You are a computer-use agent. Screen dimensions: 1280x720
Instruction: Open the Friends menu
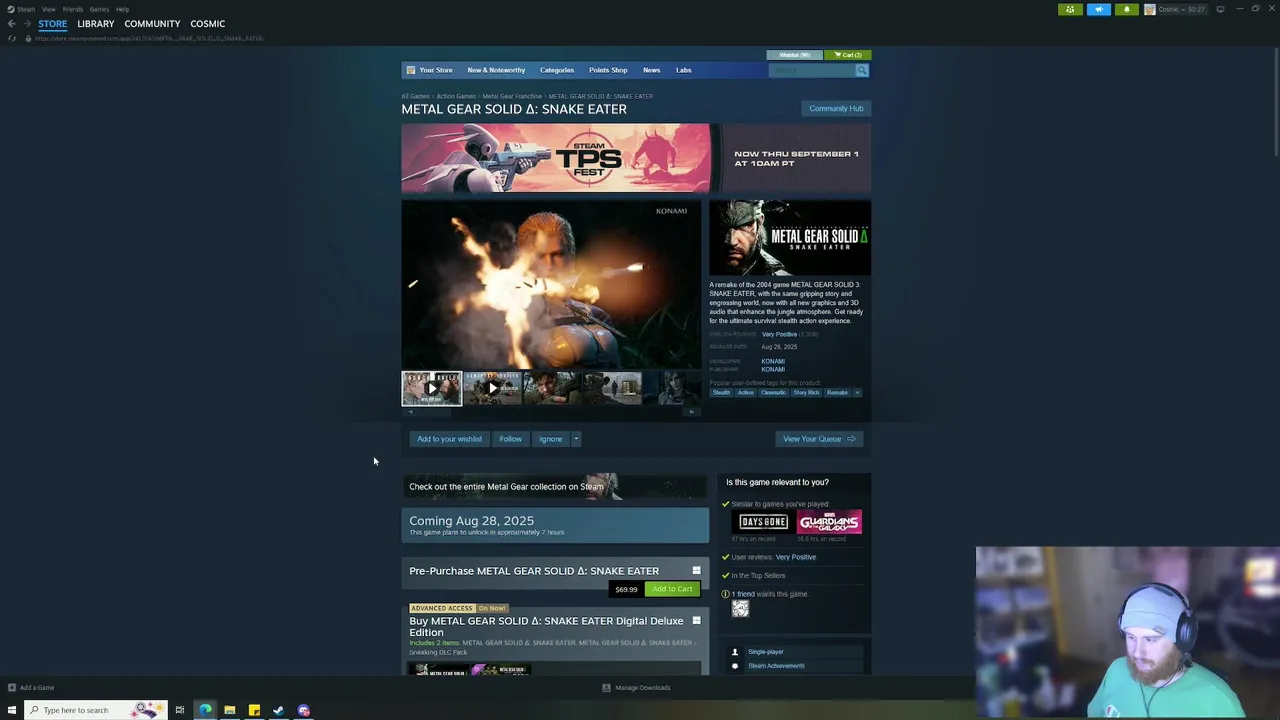pos(73,9)
